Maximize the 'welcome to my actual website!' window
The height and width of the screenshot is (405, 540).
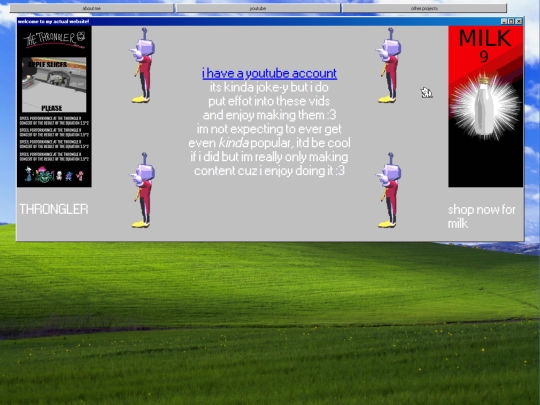tap(511, 21)
